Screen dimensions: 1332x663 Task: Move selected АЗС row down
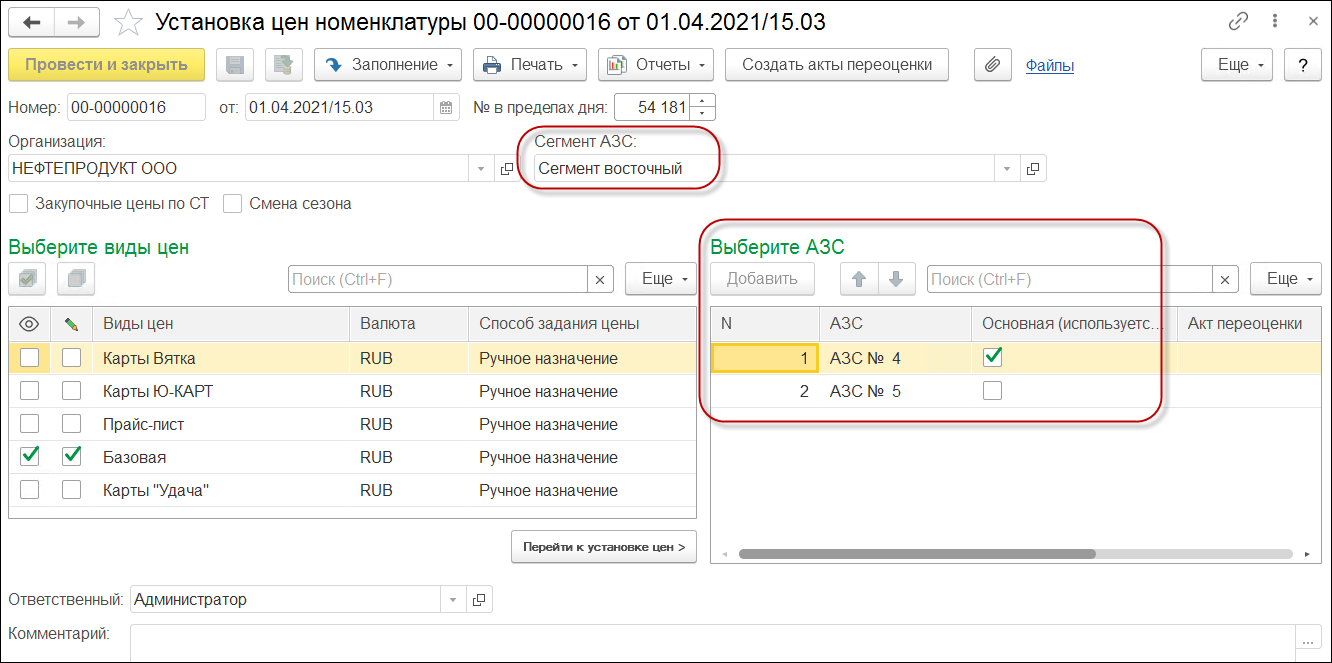[x=896, y=279]
